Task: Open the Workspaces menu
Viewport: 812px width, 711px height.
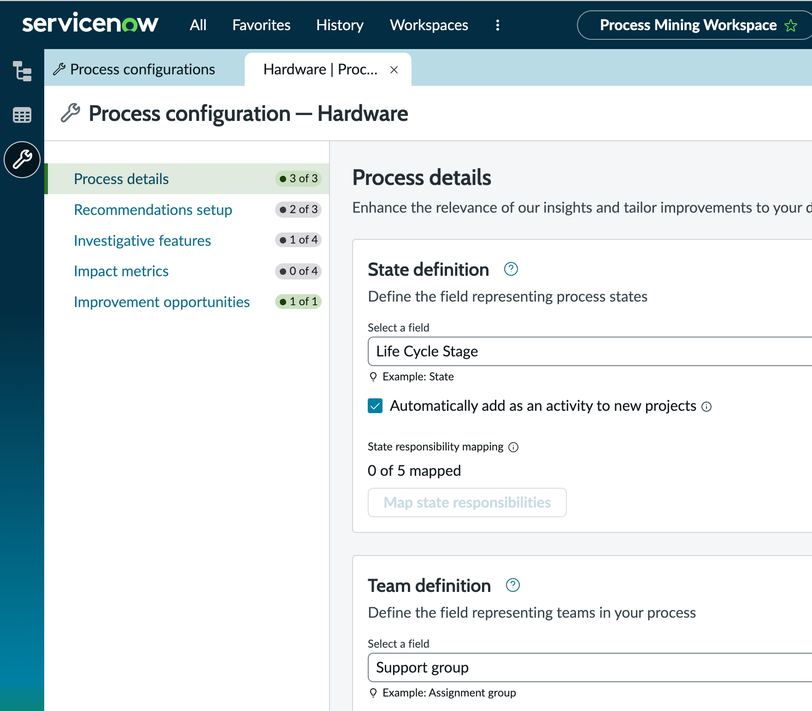Action: (429, 25)
